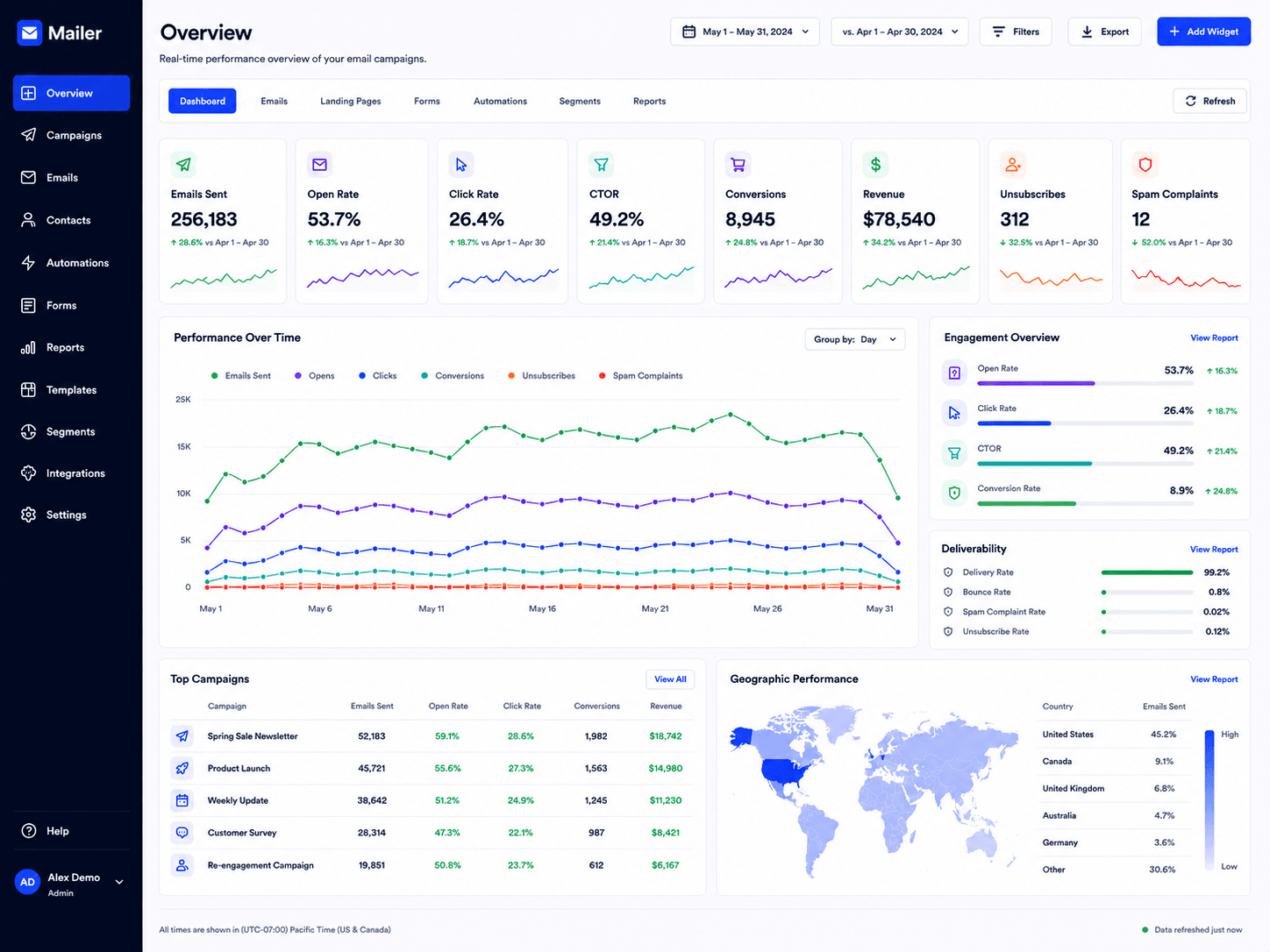
Task: Click the United States on the map
Action: pos(783,772)
